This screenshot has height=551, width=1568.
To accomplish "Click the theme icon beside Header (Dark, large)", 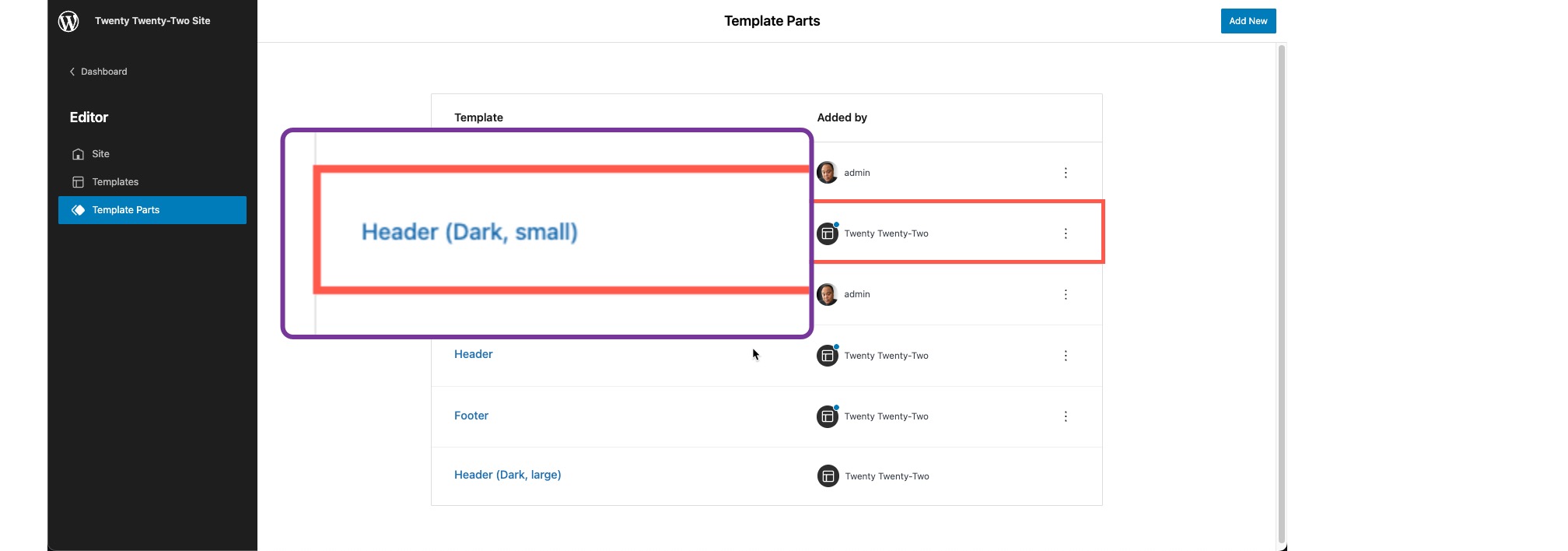I will point(828,476).
